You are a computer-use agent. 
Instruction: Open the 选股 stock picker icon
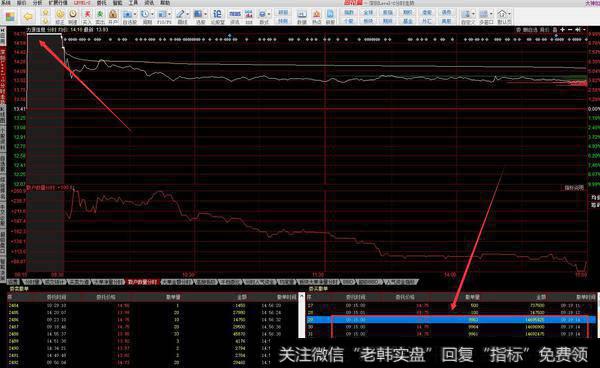(x=198, y=14)
